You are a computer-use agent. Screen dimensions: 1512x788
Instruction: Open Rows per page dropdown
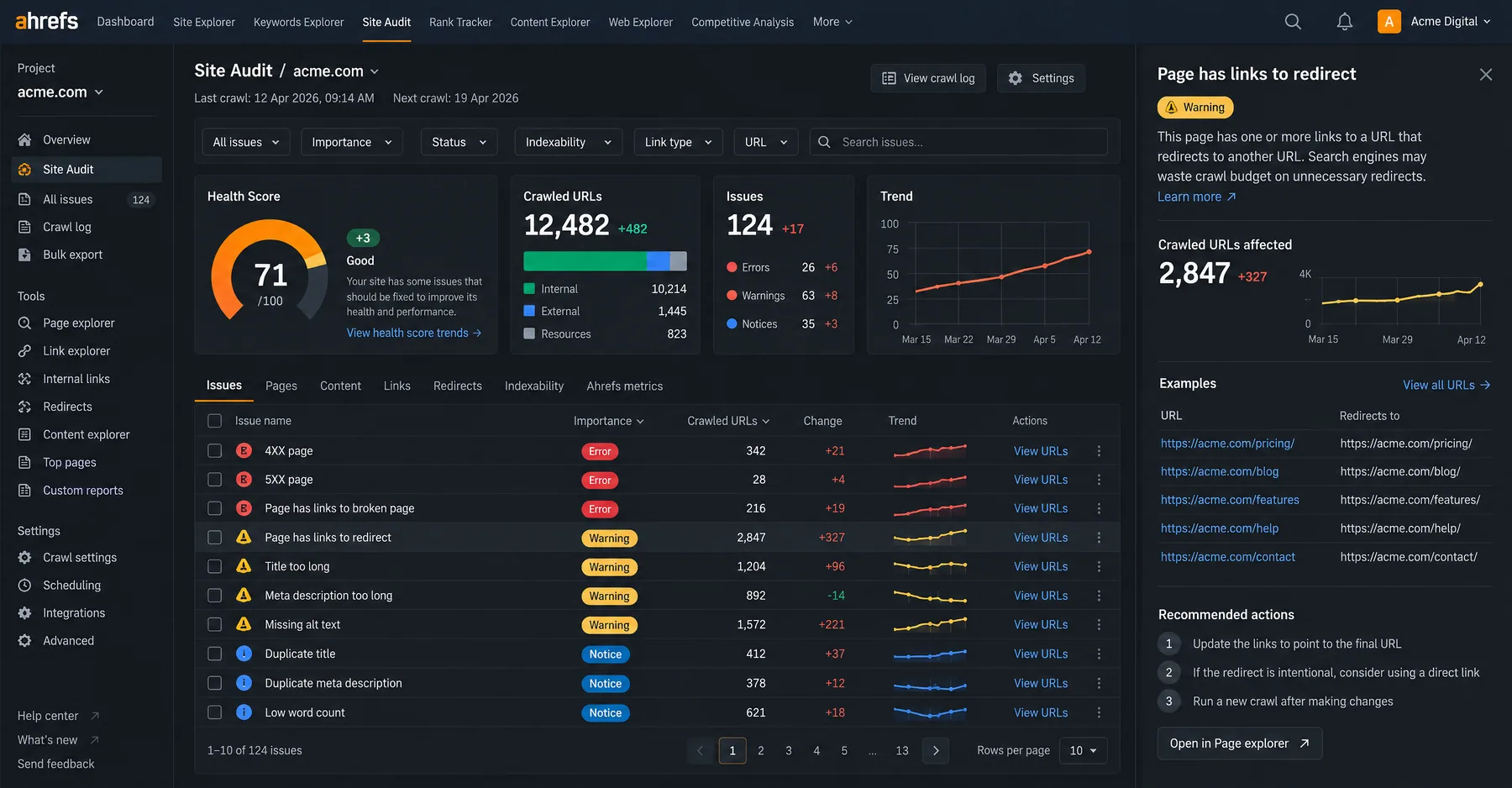1084,750
